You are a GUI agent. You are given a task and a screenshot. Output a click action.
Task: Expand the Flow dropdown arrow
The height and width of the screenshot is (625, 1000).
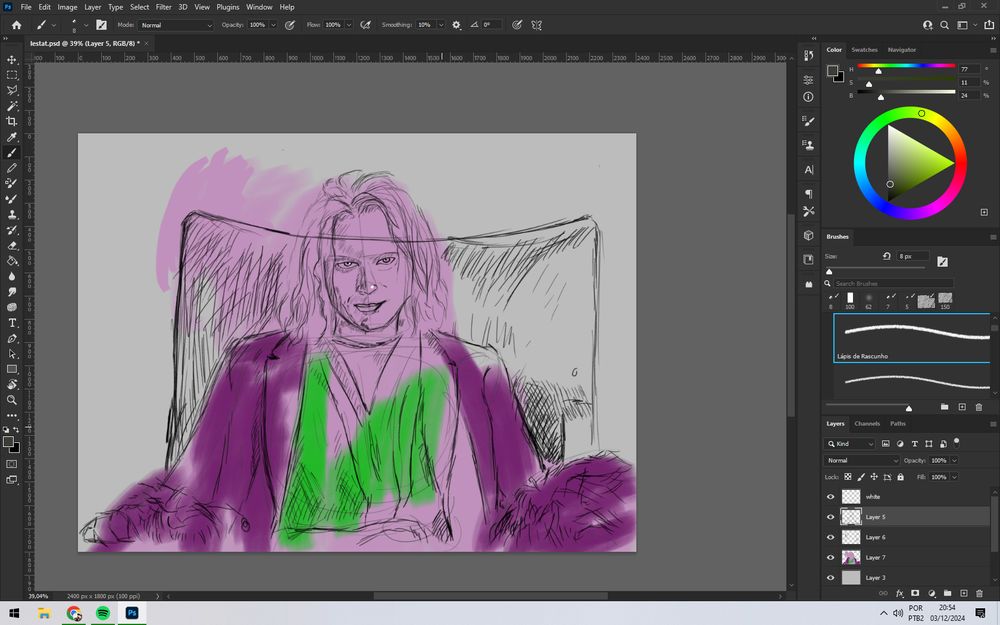(x=349, y=25)
